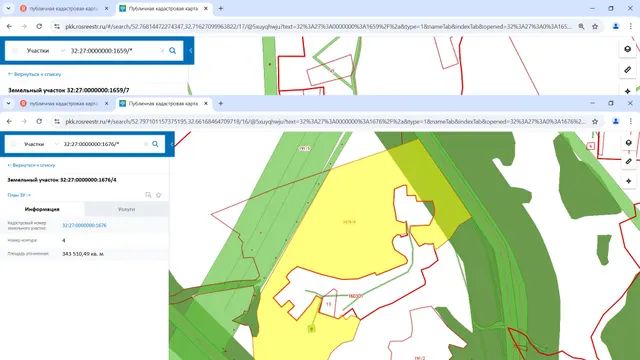The height and width of the screenshot is (360, 640).
Task: Run search for 32:27:0000000:1676/* magnifier
Action: (155, 144)
